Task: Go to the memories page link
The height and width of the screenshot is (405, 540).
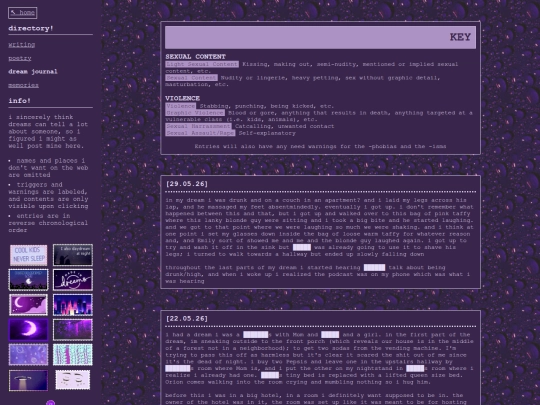Action: click(x=23, y=85)
